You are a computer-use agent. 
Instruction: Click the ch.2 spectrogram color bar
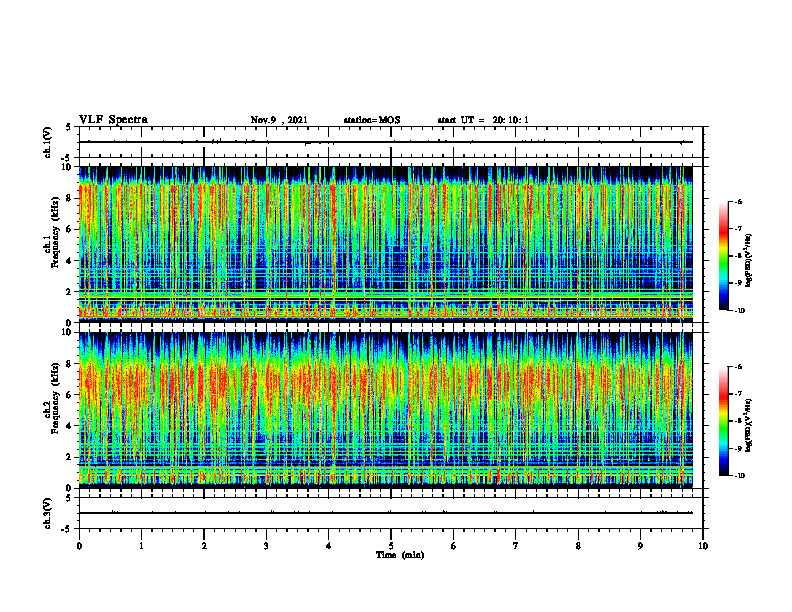[x=724, y=421]
